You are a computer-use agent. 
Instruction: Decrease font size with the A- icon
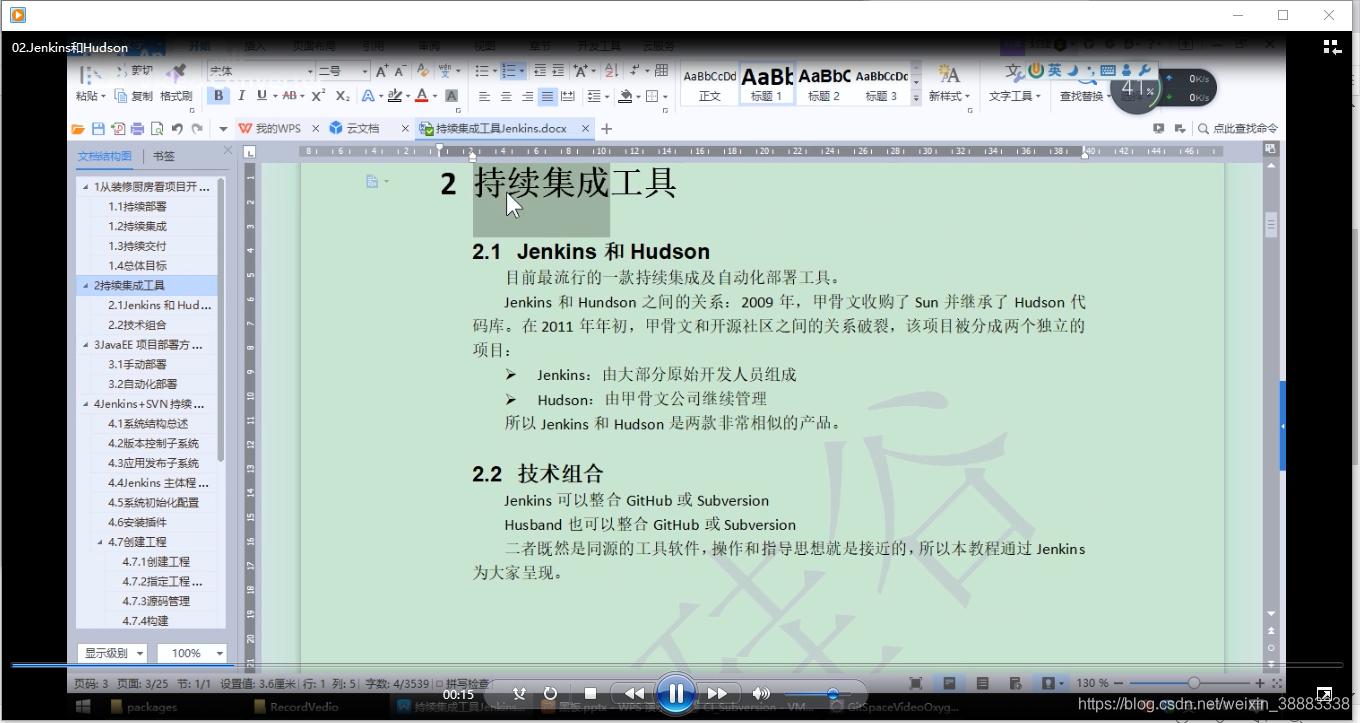point(400,71)
